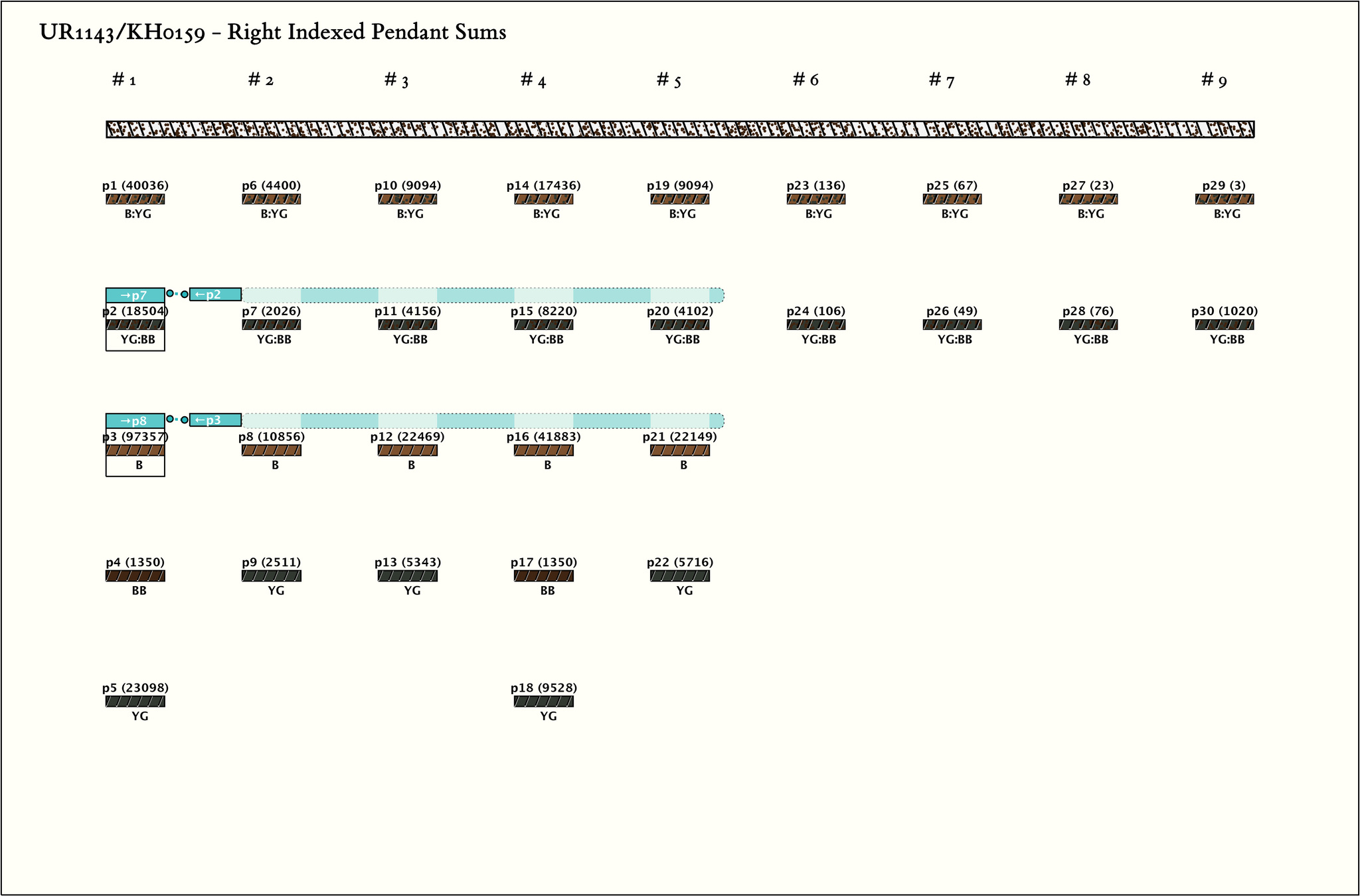Screen dimensions: 1360x896
Task: Click the ←p2 link tag
Action: [x=215, y=295]
